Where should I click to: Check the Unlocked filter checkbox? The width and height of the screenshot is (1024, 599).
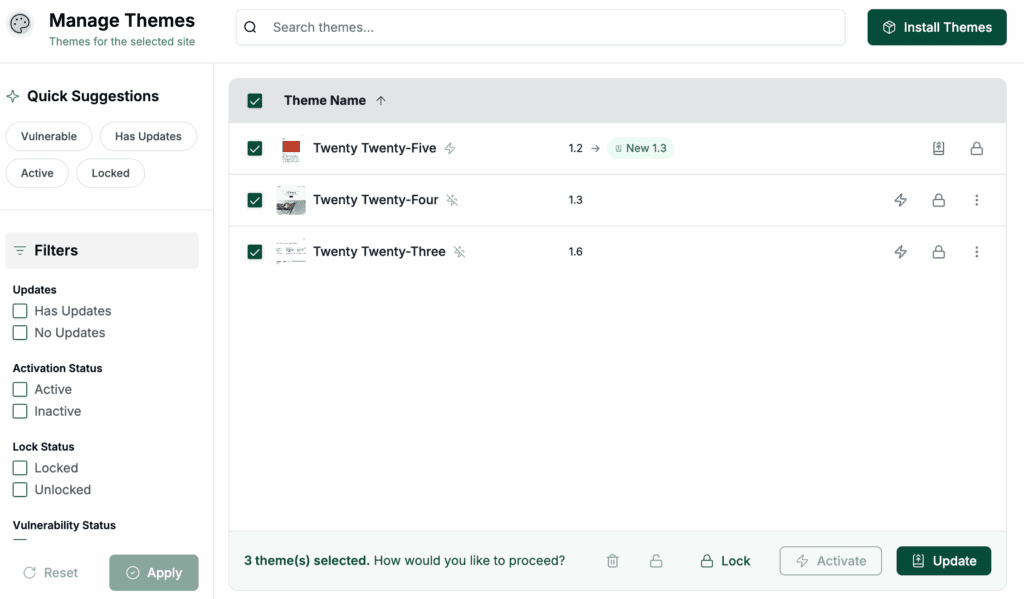[20, 489]
